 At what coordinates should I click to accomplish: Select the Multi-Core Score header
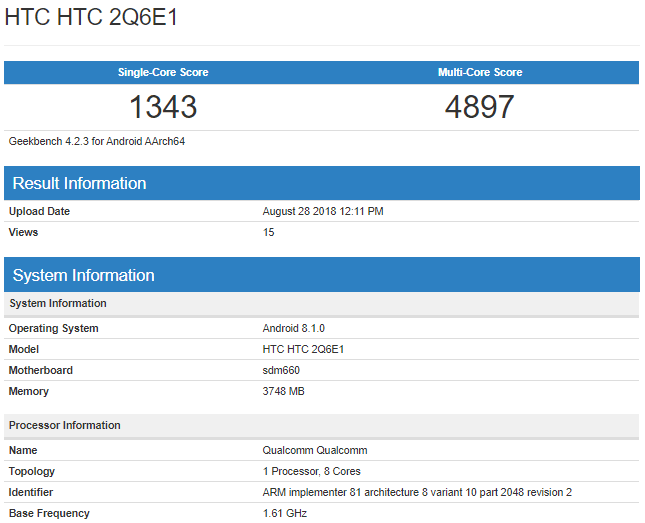tap(480, 73)
